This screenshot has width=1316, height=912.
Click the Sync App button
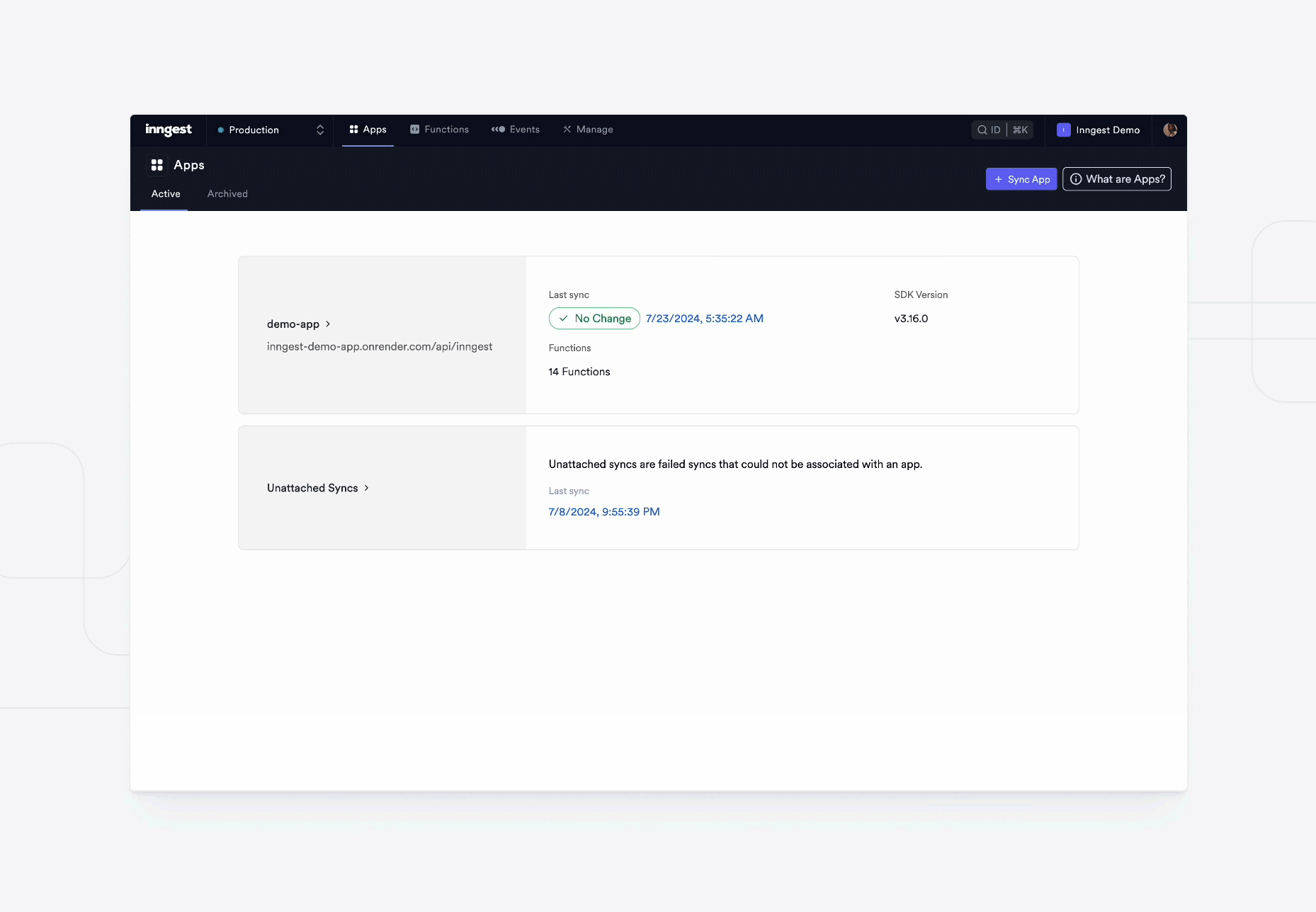coord(1021,179)
